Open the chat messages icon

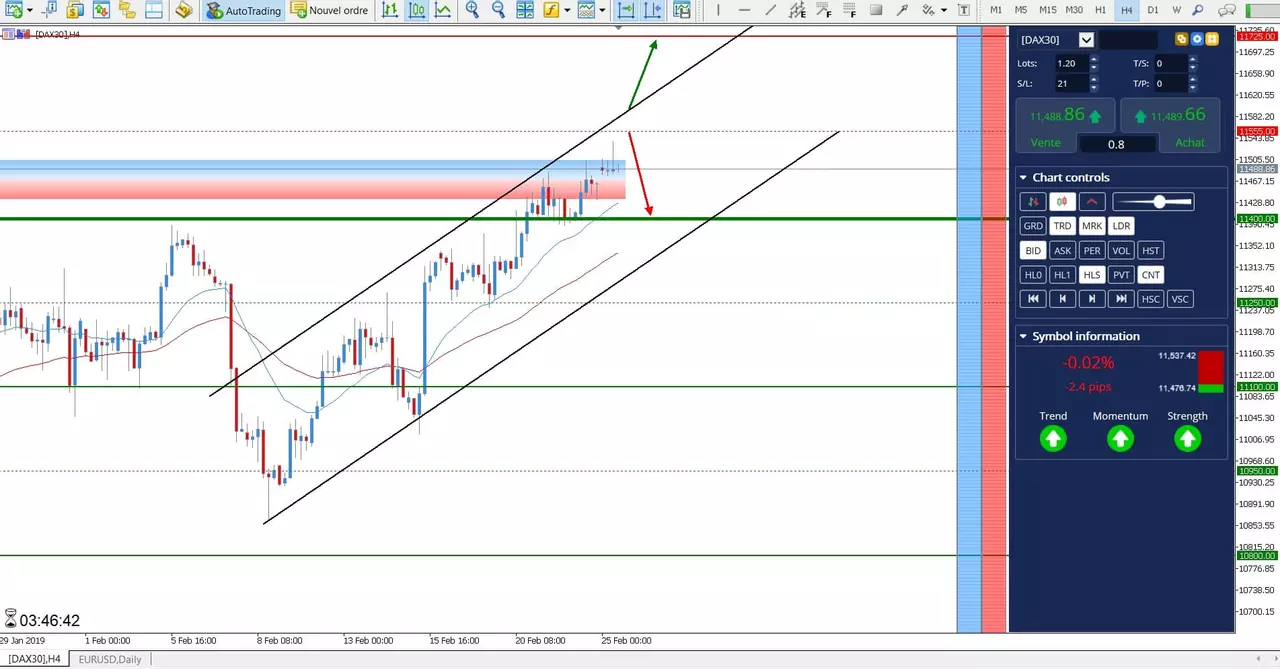(1227, 11)
